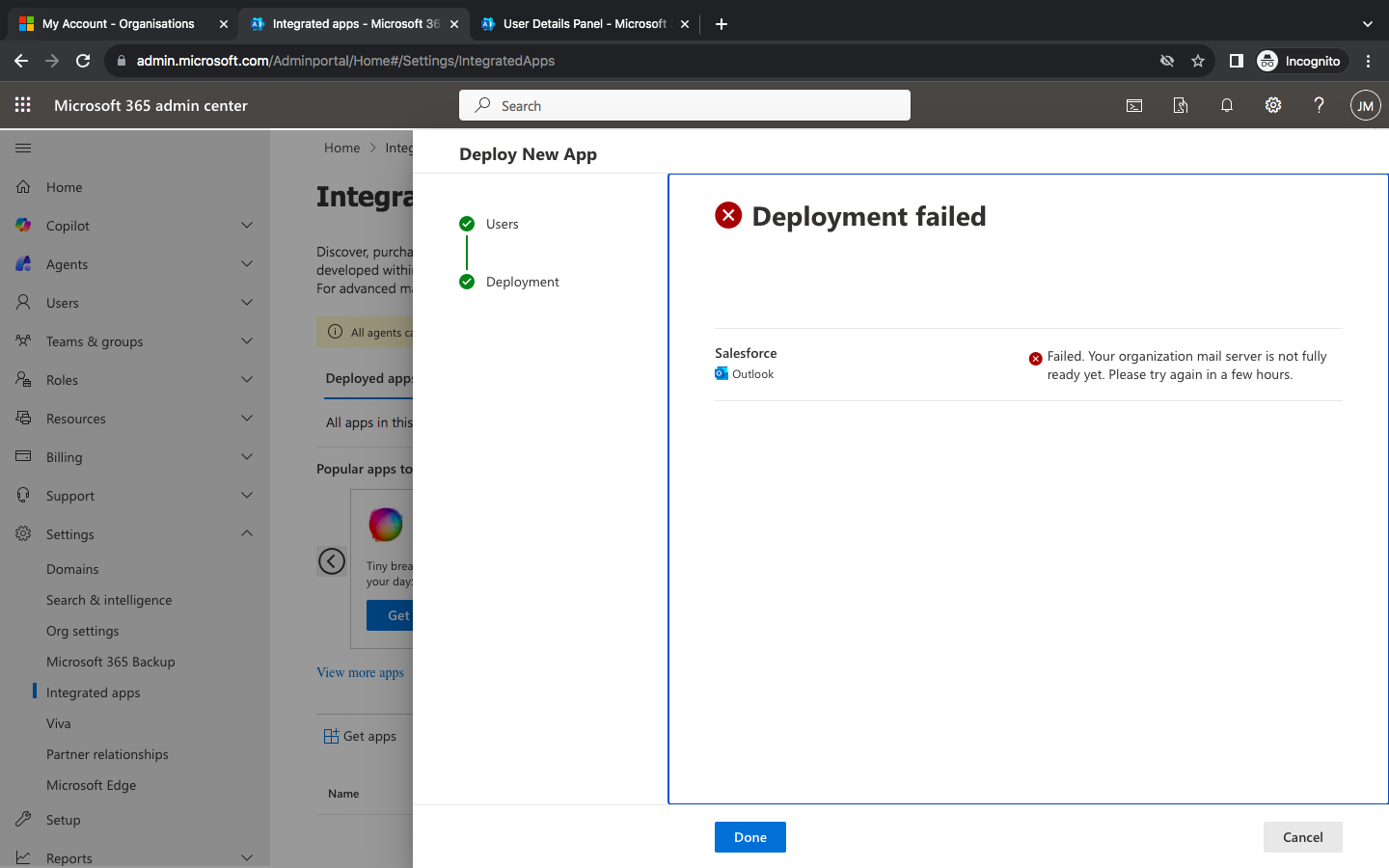Click the browser address bar URL
Viewport: 1389px width, 868px height.
pyautogui.click(x=345, y=61)
